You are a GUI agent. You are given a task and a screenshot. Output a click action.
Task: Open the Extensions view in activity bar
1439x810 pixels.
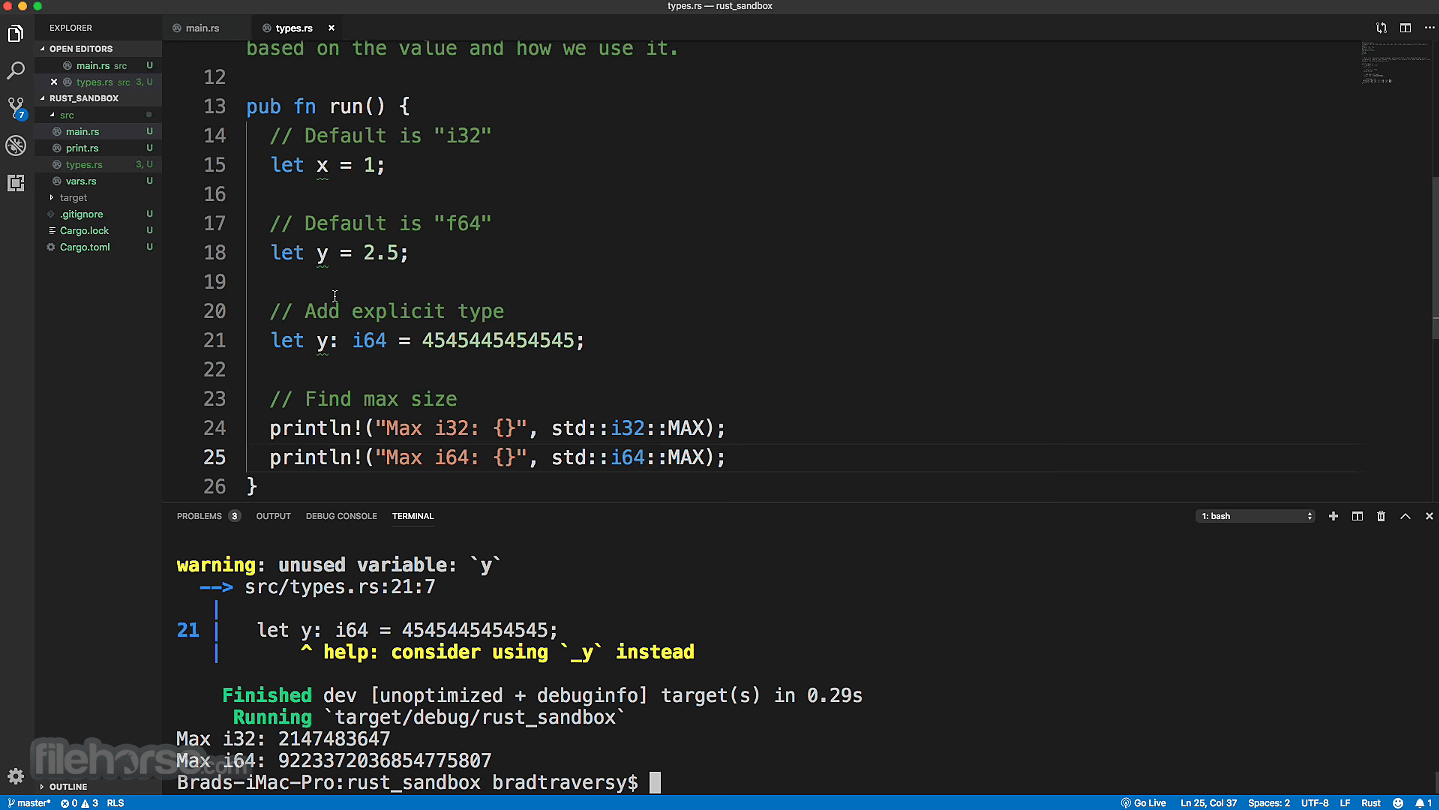tap(16, 183)
